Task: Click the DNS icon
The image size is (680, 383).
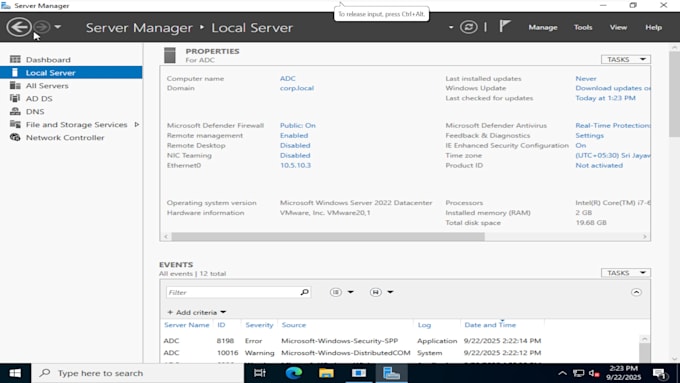Action: coord(15,111)
